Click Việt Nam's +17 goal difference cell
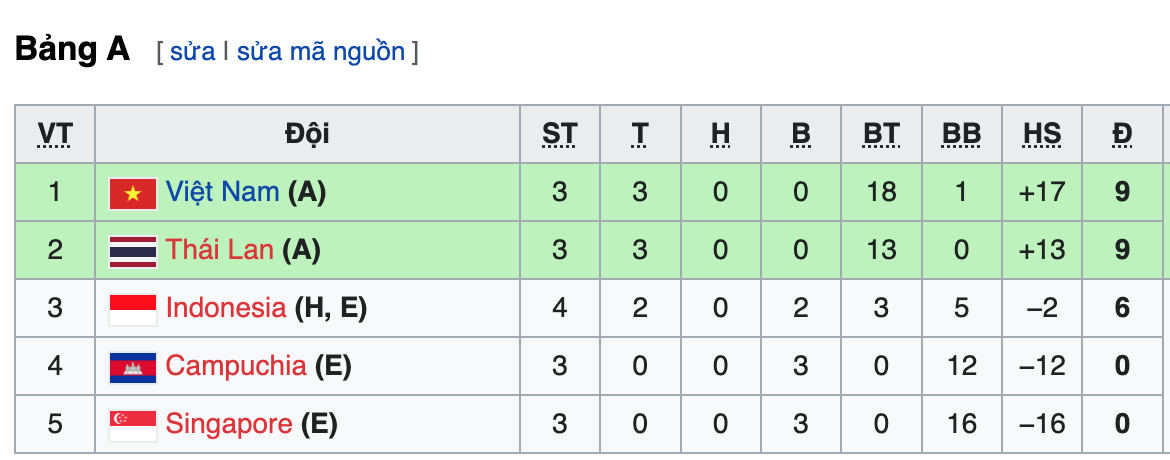This screenshot has width=1170, height=460. 1042,191
